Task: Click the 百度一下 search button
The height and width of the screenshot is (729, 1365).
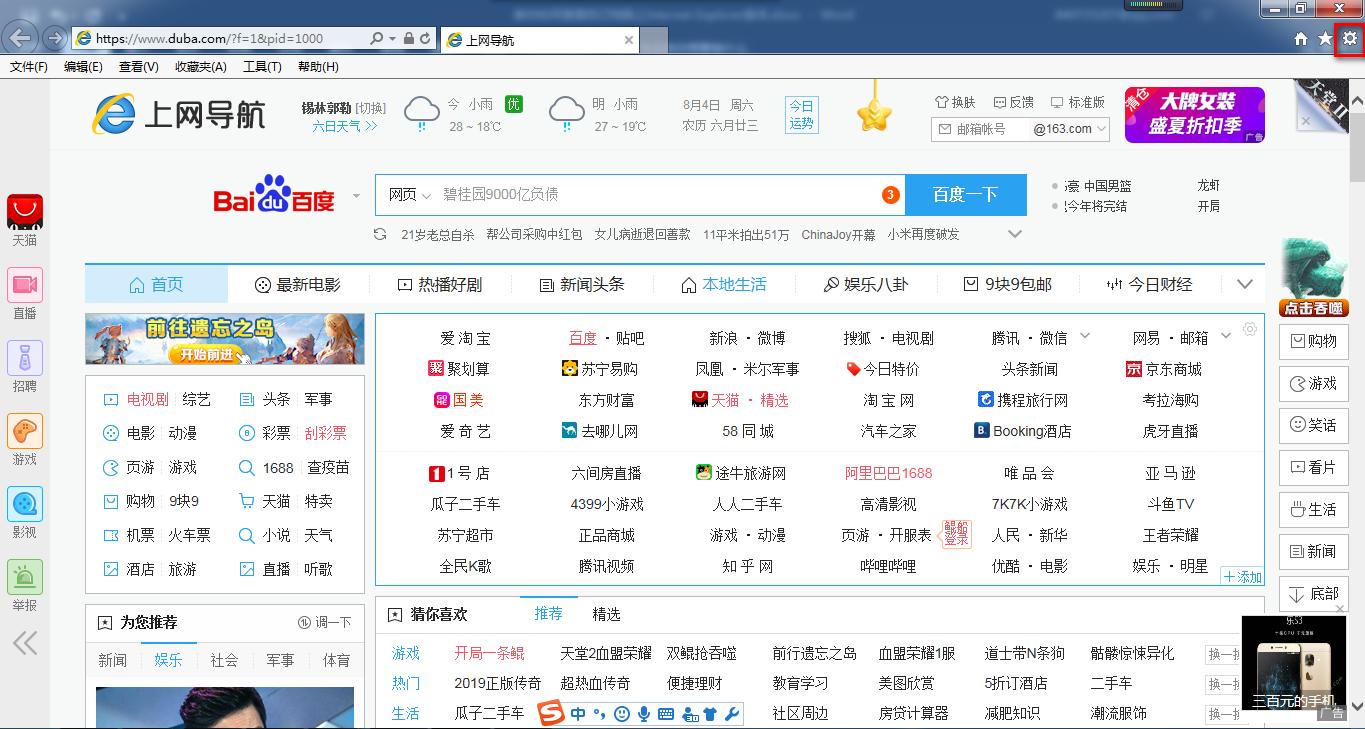Action: click(965, 195)
